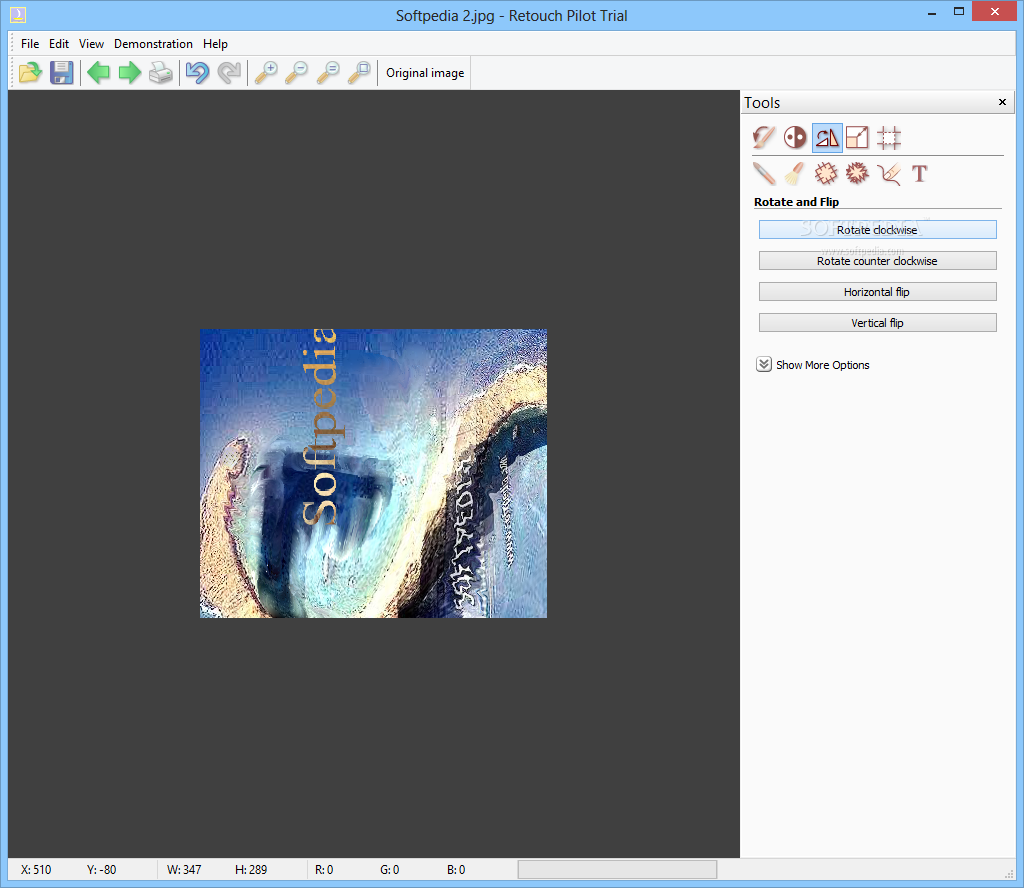Click the third magnifier zoom icon
Image resolution: width=1024 pixels, height=888 pixels.
(x=328, y=72)
